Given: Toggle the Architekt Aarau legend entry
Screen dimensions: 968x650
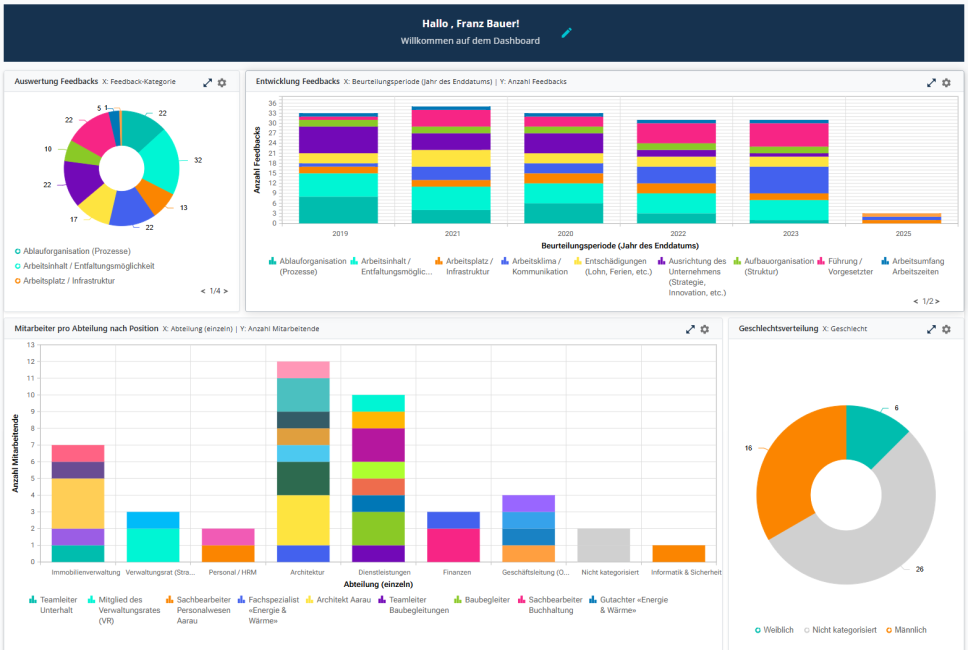Looking at the screenshot, I should click(345, 600).
